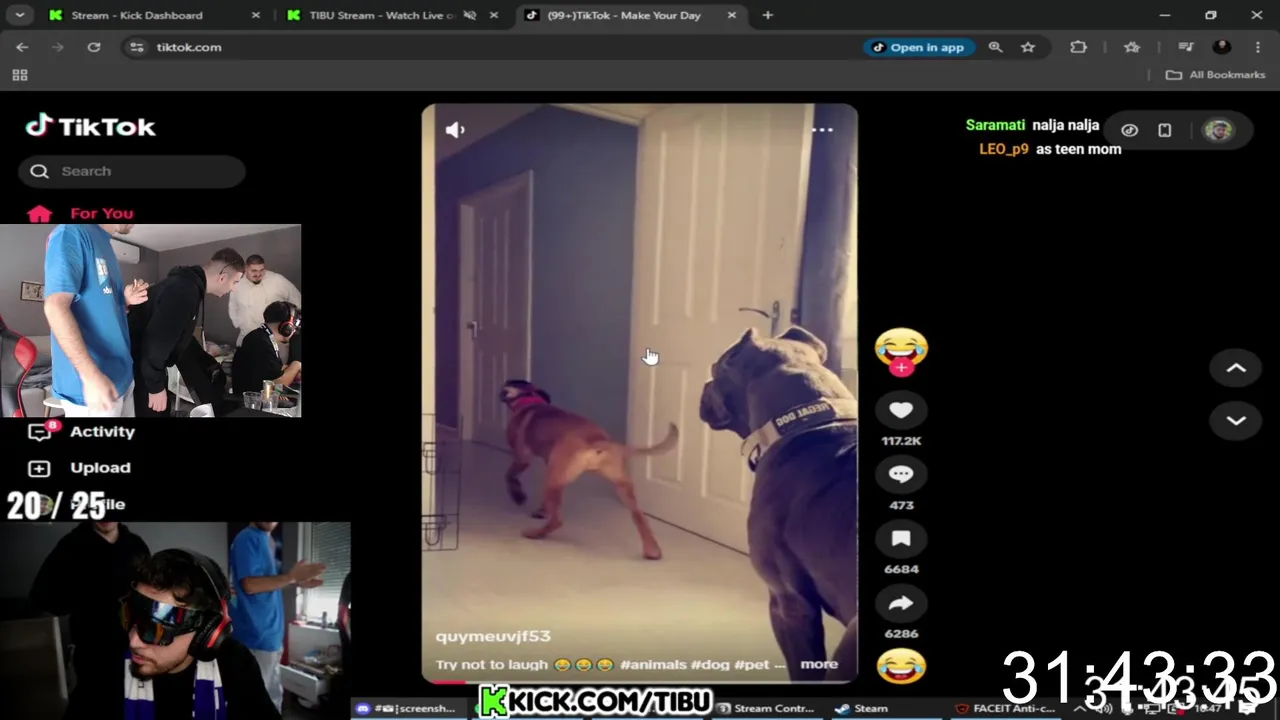Open the Chrome three-dot menu
Screen dimensions: 1280x720
point(1257,47)
